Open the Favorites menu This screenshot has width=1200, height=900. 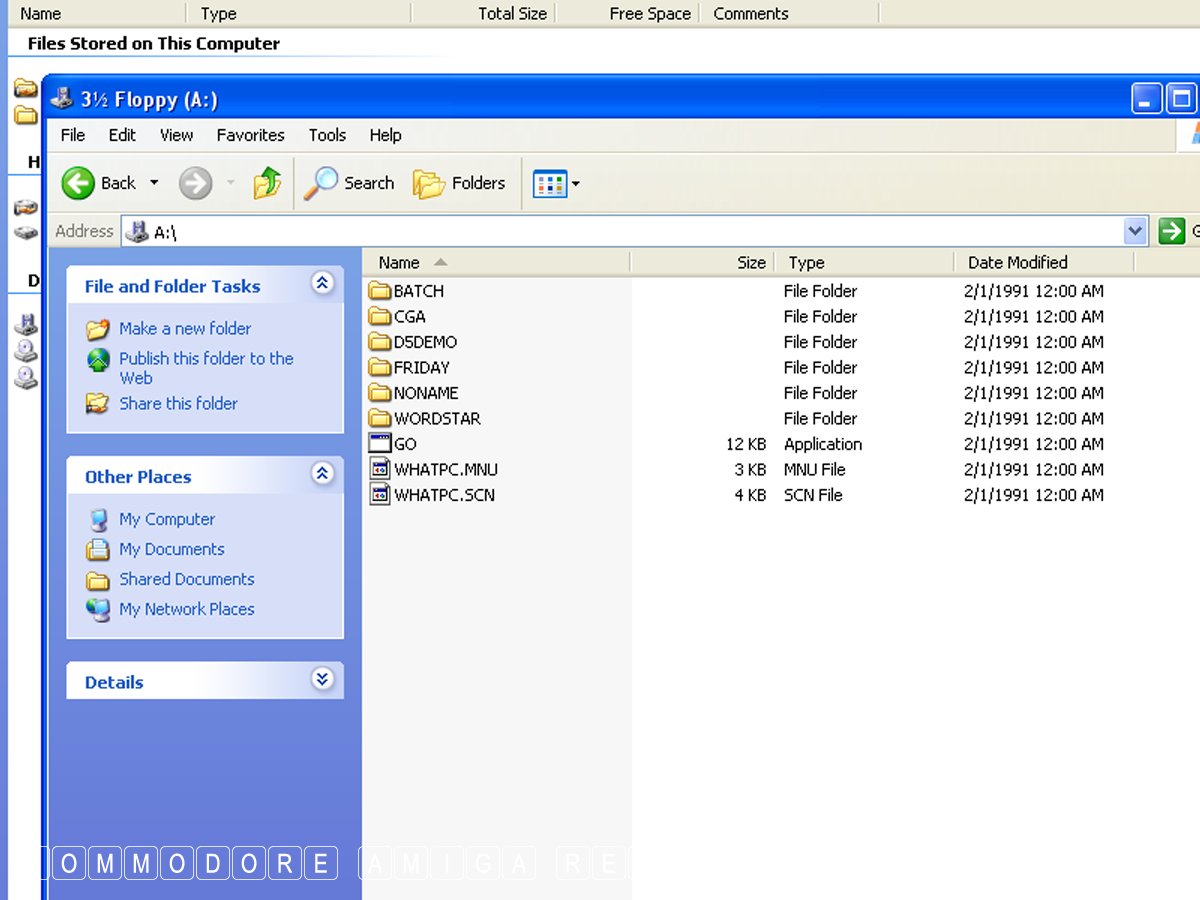[250, 135]
